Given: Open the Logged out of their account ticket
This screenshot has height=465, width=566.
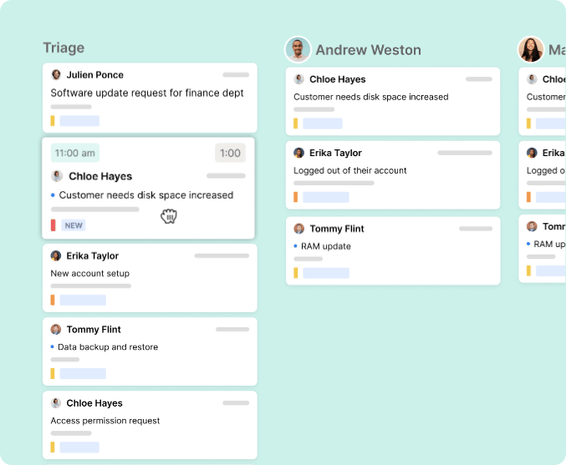Looking at the screenshot, I should pyautogui.click(x=350, y=170).
